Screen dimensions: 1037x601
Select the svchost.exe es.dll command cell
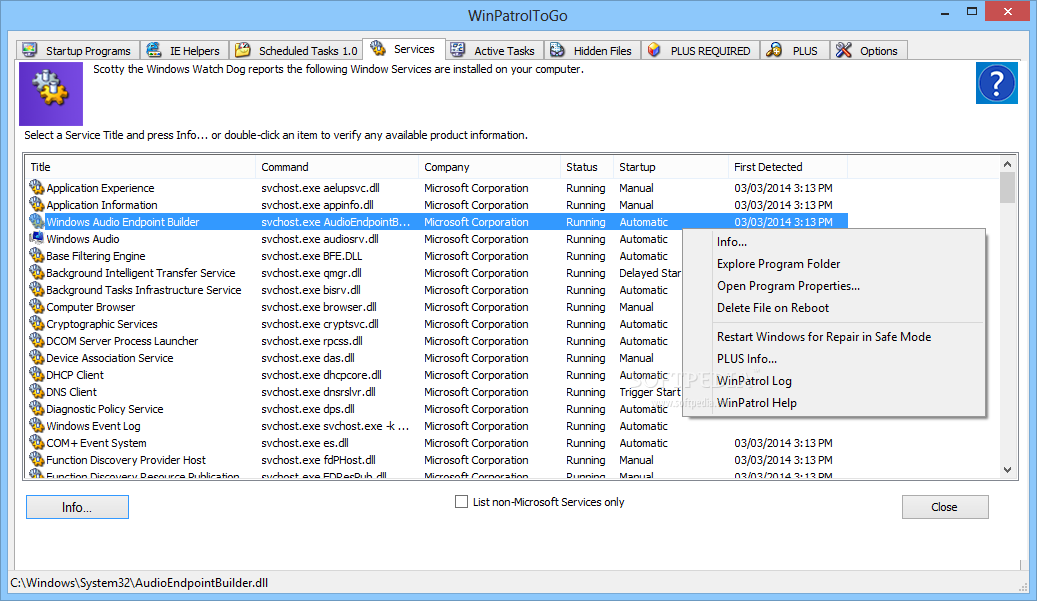tap(305, 443)
